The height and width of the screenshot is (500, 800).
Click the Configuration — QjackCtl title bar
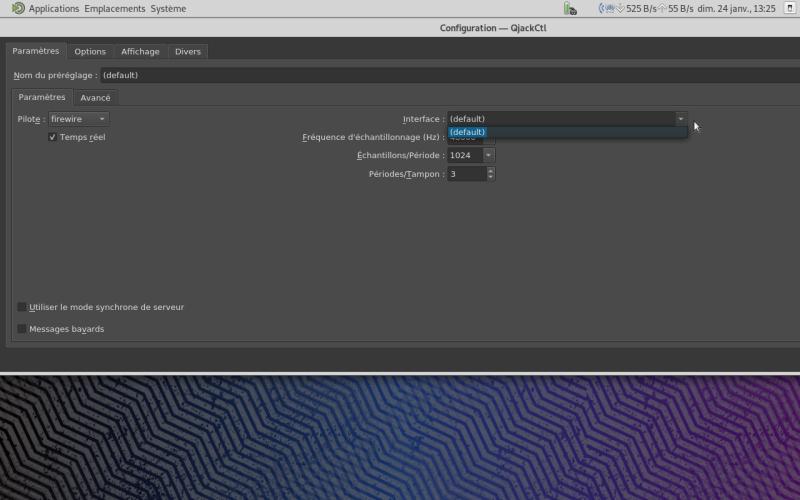[400, 28]
